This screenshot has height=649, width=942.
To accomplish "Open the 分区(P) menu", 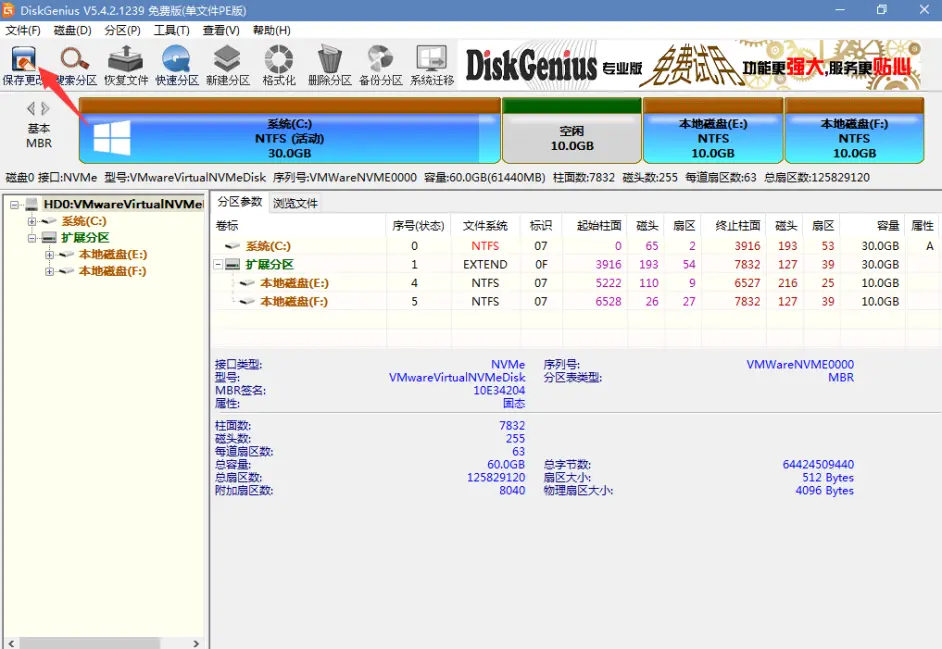I will click(123, 30).
